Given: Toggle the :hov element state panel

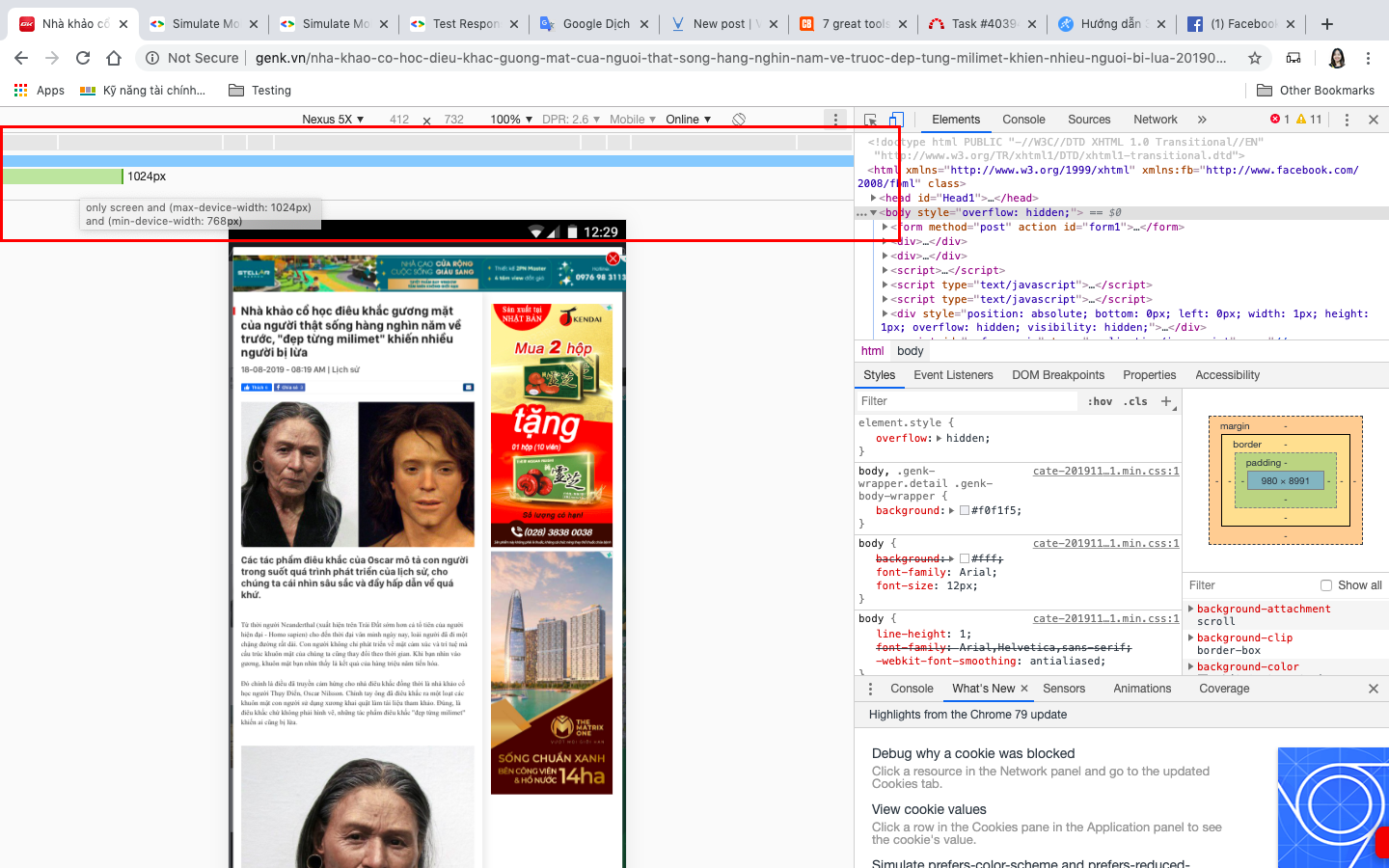Looking at the screenshot, I should (x=1100, y=401).
